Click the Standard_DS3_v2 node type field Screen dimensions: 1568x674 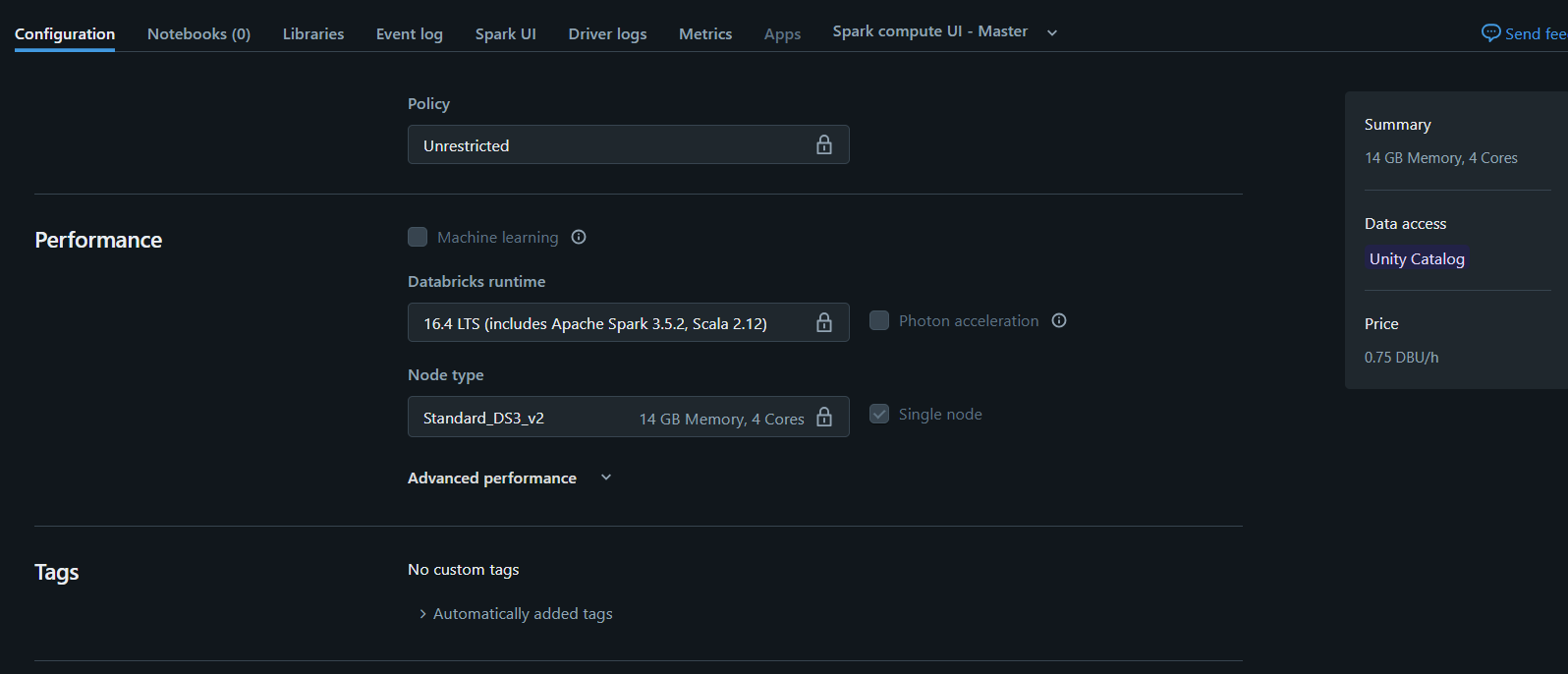point(629,417)
